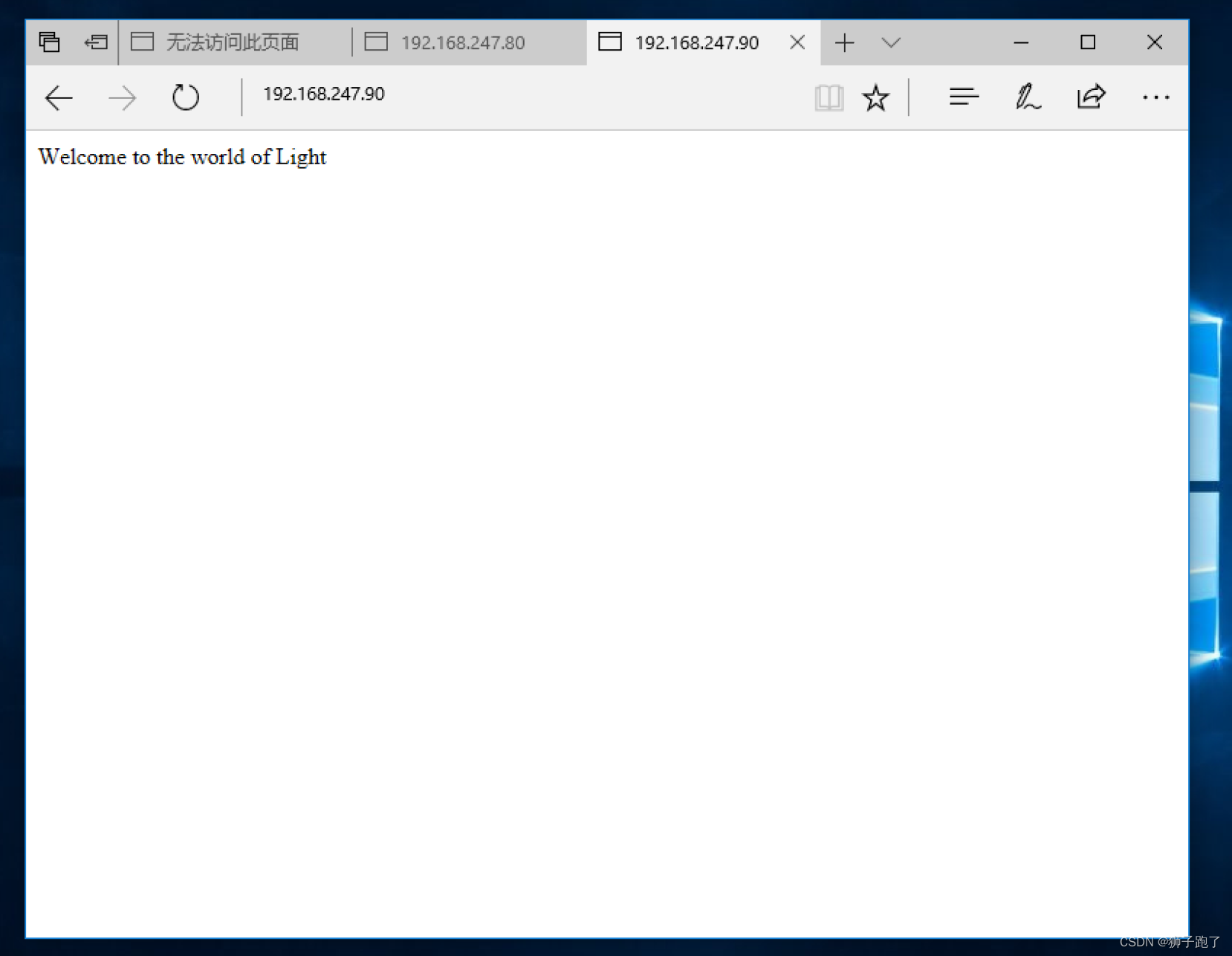Switch to the 192.168.247.80 tab

tap(469, 42)
